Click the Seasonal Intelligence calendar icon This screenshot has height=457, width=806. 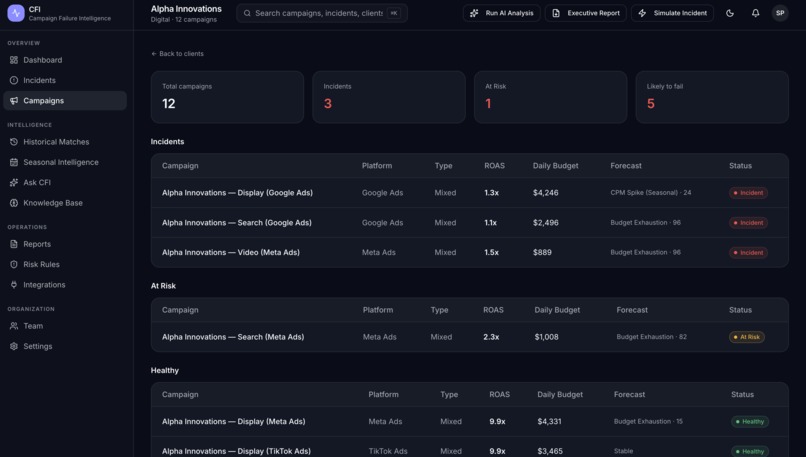[14, 162]
